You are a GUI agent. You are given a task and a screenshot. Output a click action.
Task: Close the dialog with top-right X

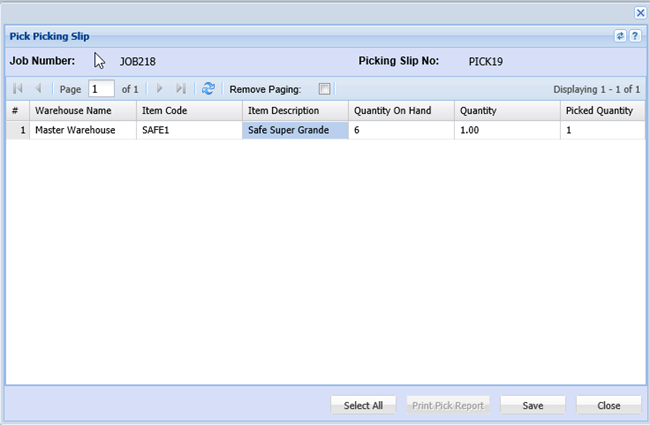pyautogui.click(x=640, y=12)
